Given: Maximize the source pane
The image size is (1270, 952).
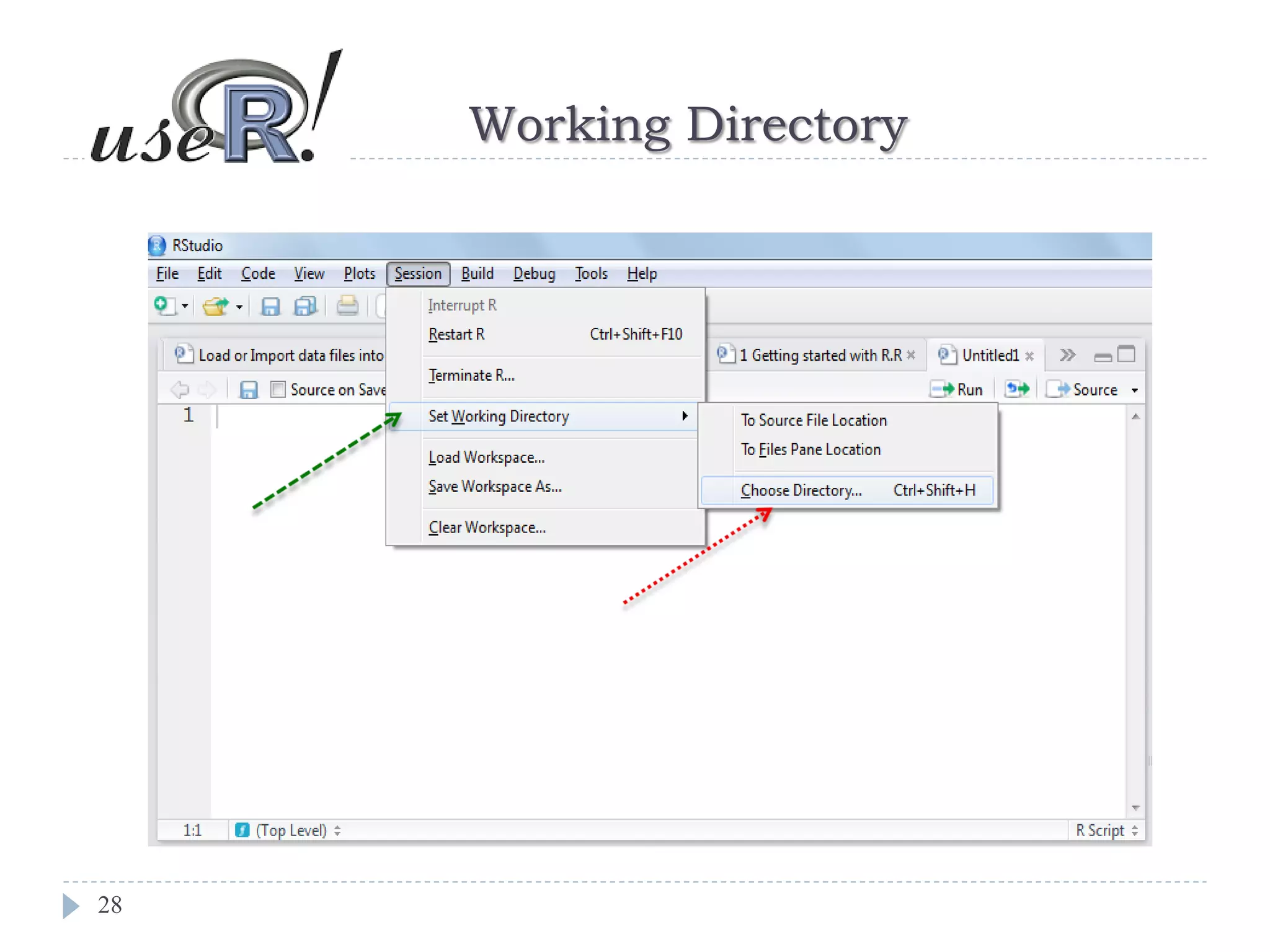Looking at the screenshot, I should click(x=1126, y=354).
